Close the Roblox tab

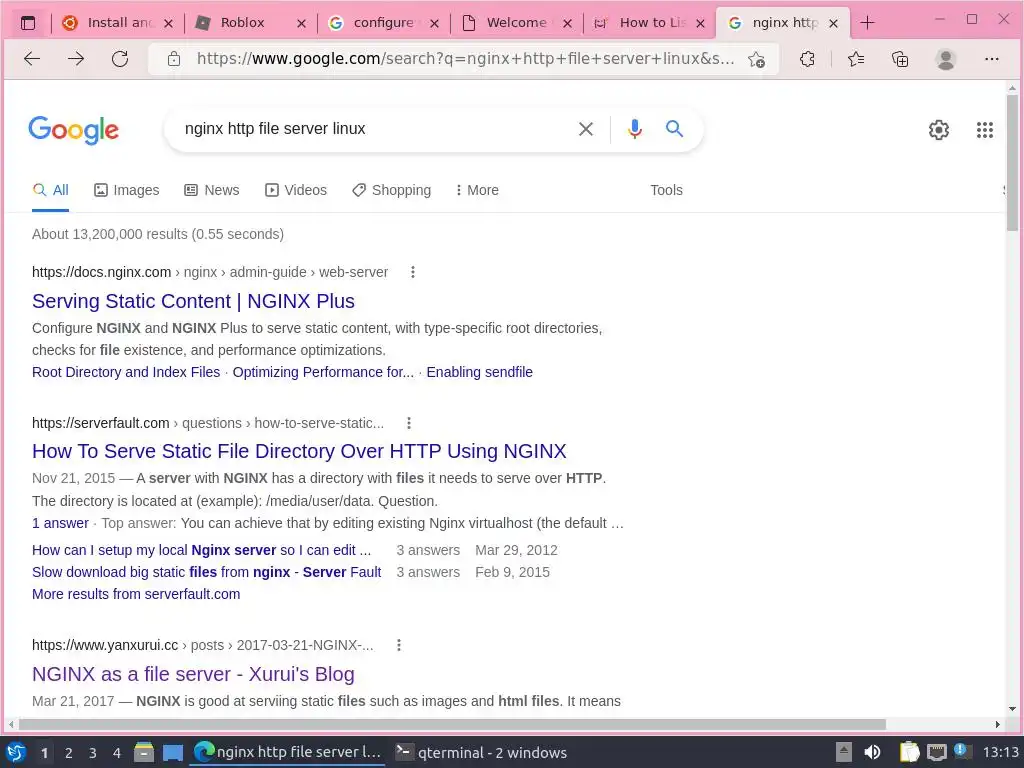click(x=301, y=24)
